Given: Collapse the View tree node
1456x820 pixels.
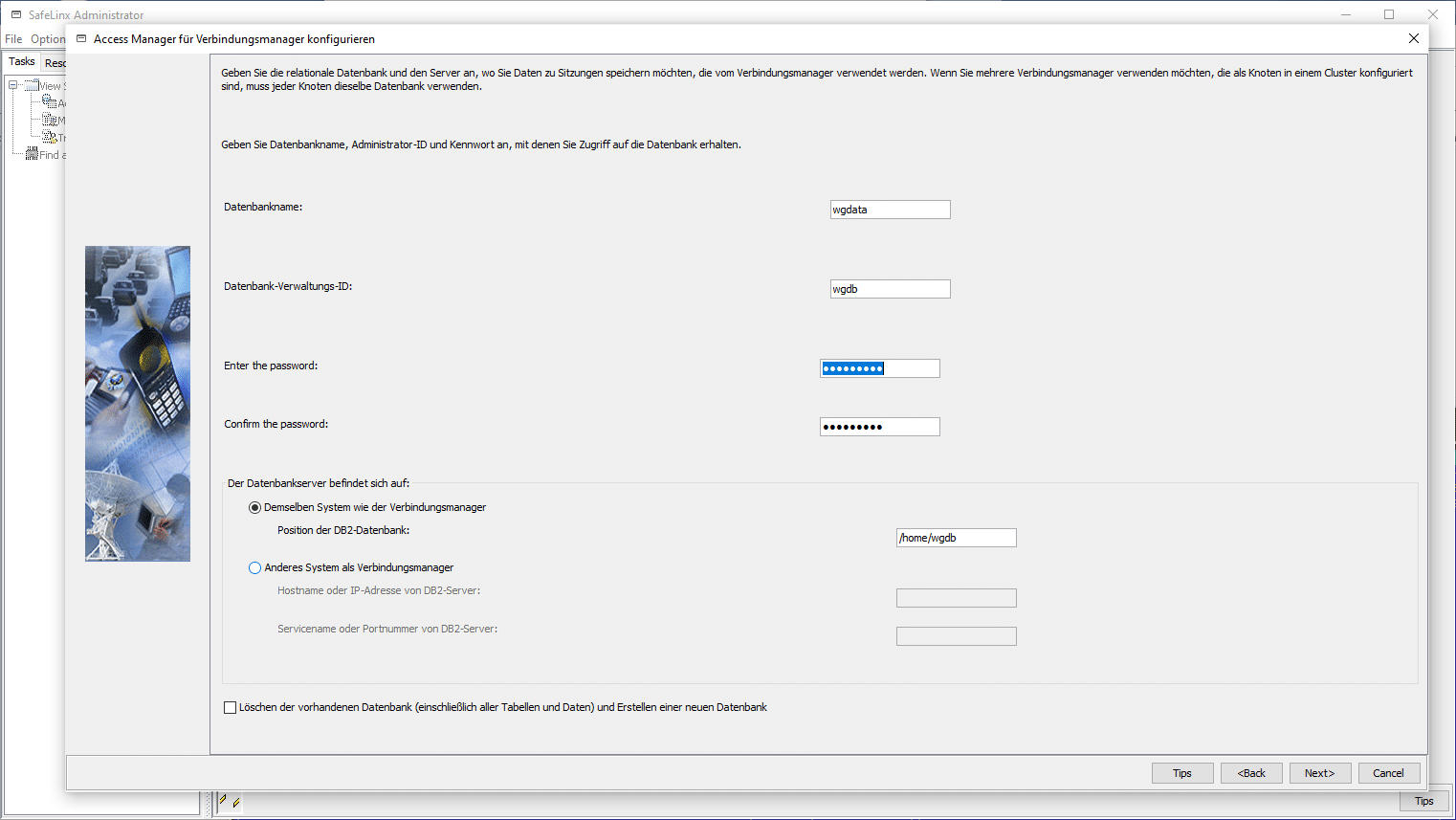Looking at the screenshot, I should [13, 85].
